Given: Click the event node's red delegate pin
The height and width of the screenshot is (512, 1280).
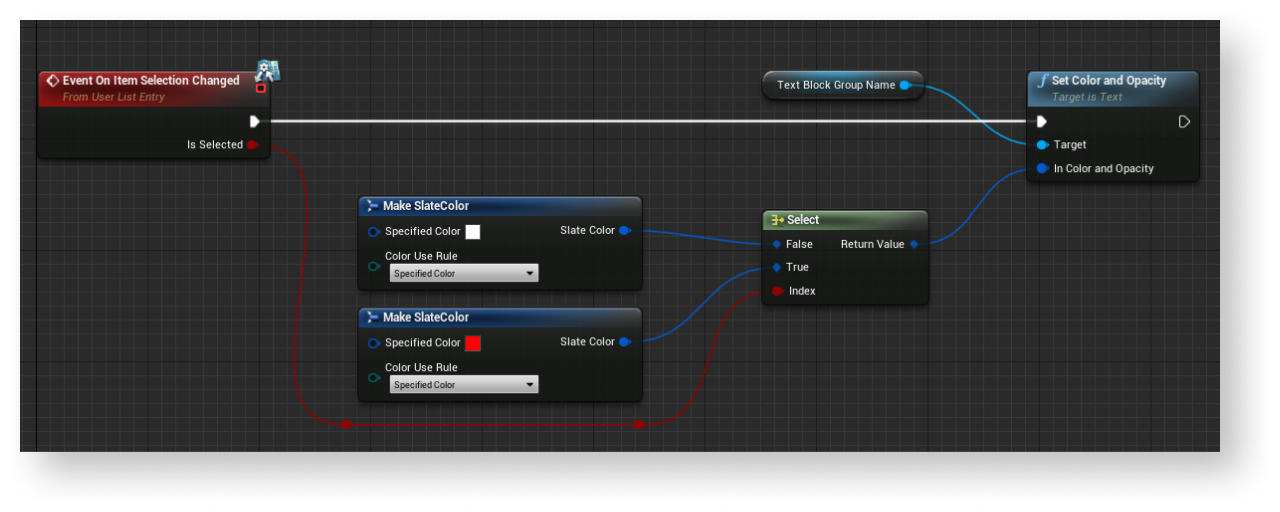Looking at the screenshot, I should [x=261, y=88].
